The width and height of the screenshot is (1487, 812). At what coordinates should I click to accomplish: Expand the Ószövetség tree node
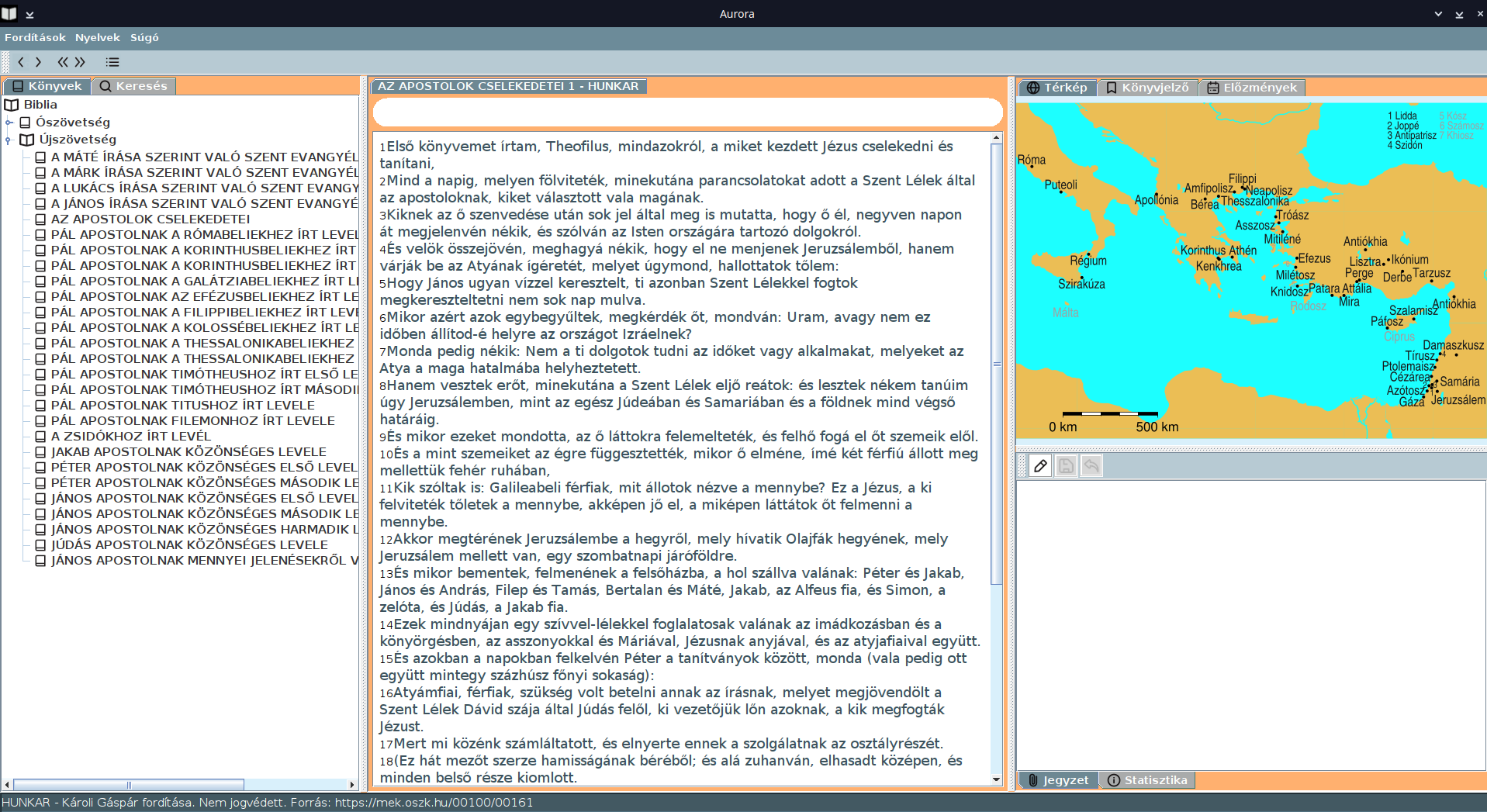[9, 123]
